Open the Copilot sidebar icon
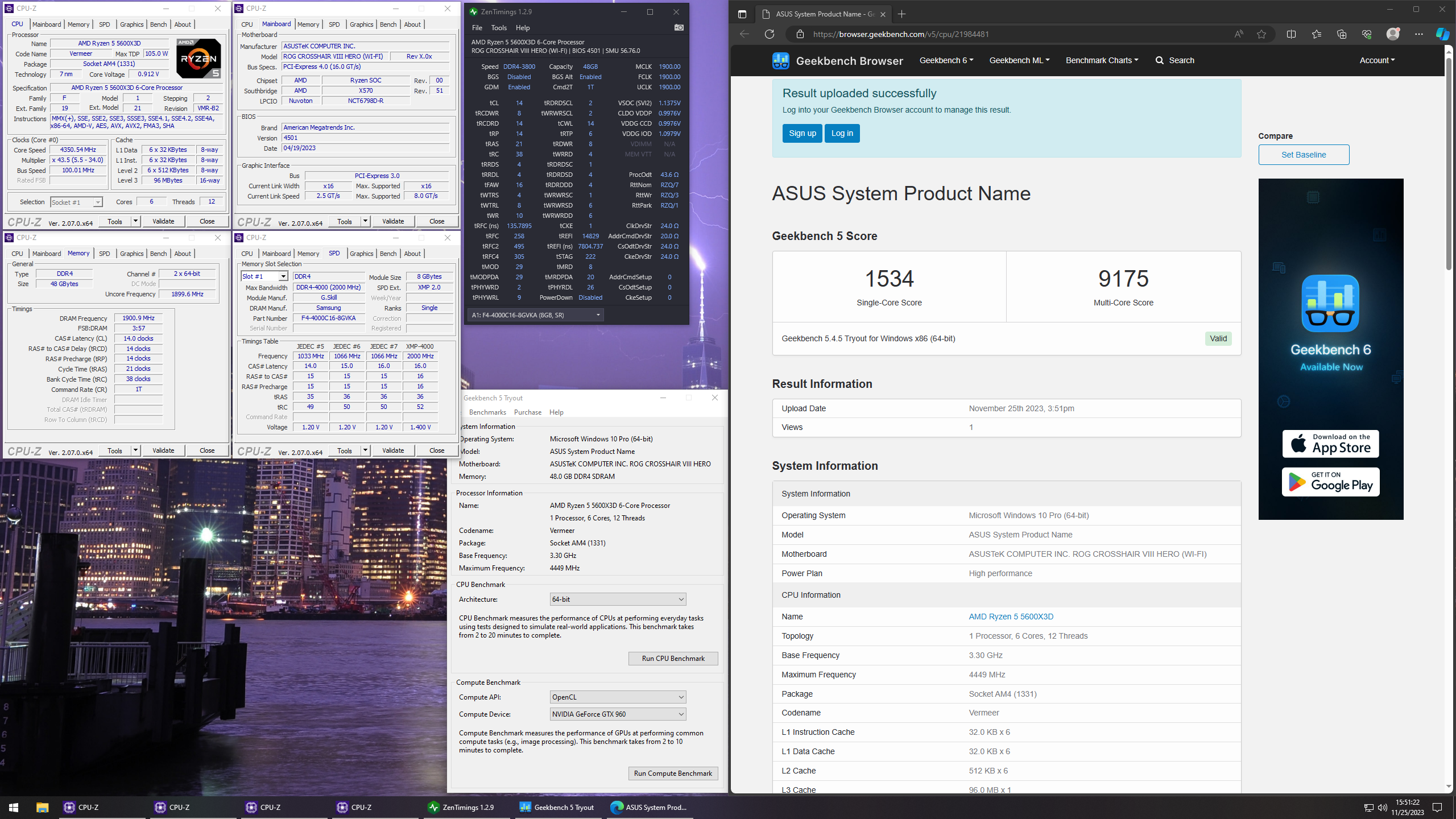The width and height of the screenshot is (1456, 819). pyautogui.click(x=1442, y=34)
